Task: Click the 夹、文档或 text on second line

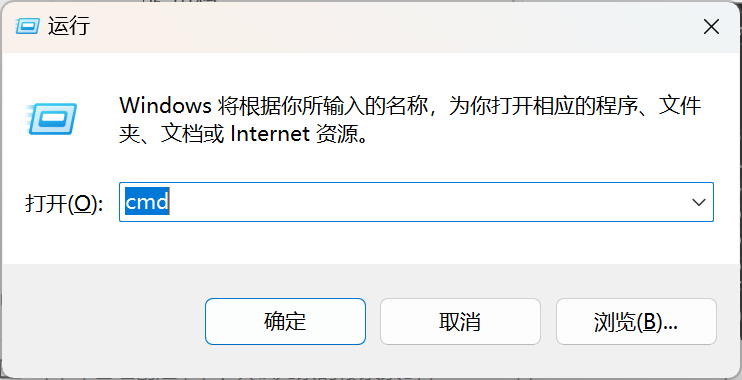Action: (x=171, y=134)
